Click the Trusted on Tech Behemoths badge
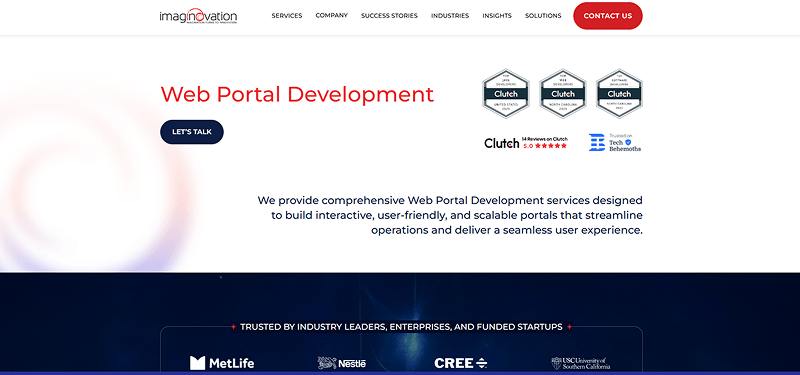 [615, 143]
